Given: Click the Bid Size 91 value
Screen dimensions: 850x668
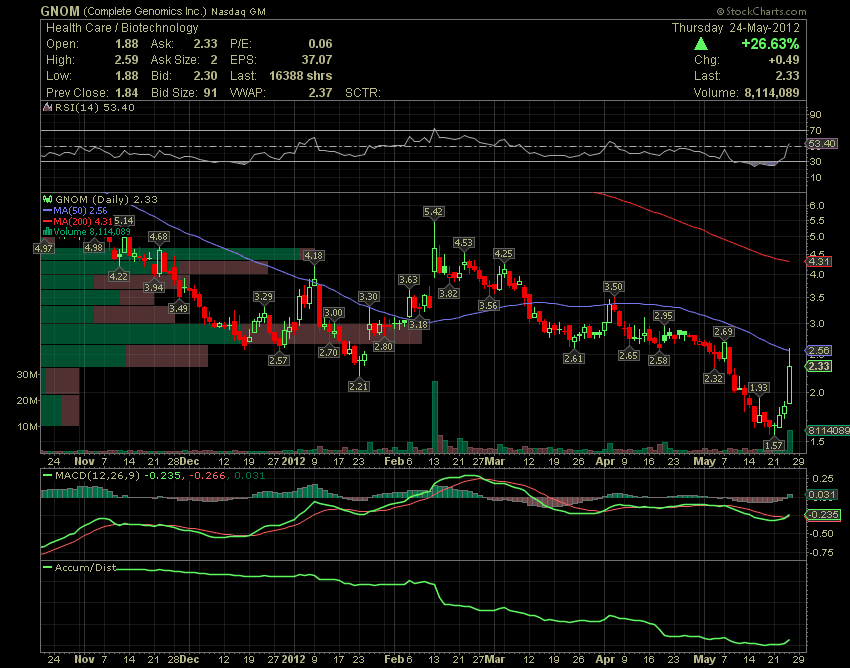Looking at the screenshot, I should (x=210, y=92).
